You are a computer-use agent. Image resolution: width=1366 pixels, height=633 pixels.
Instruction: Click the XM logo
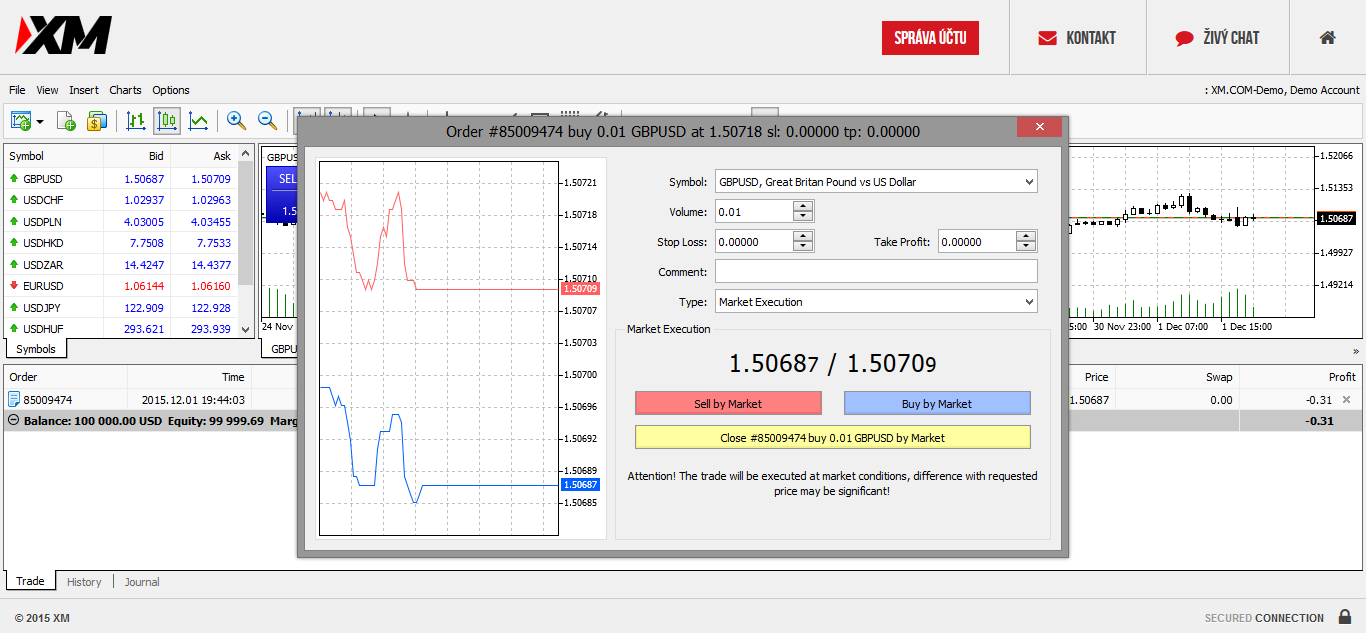(x=63, y=36)
